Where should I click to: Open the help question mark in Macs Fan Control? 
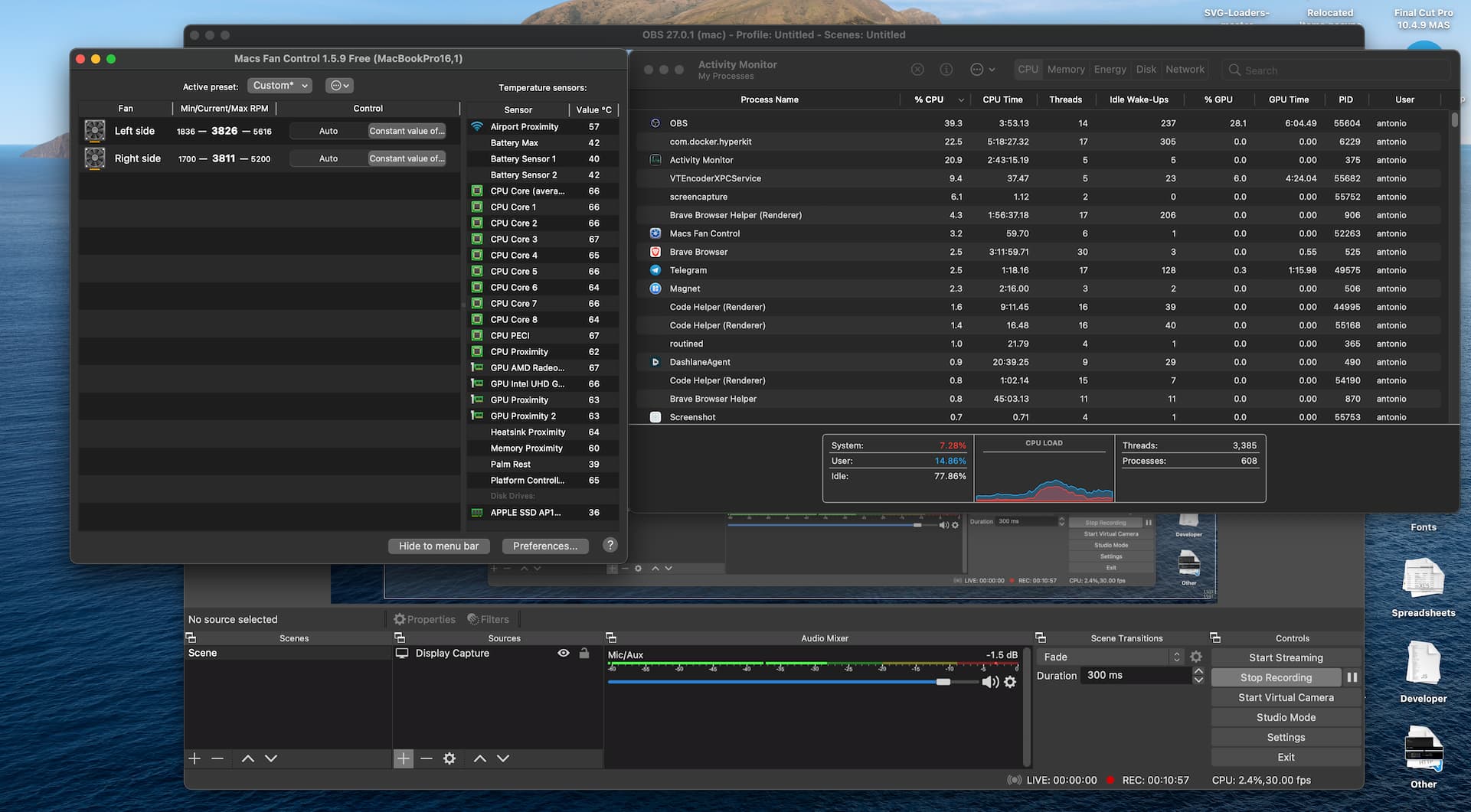pos(610,545)
